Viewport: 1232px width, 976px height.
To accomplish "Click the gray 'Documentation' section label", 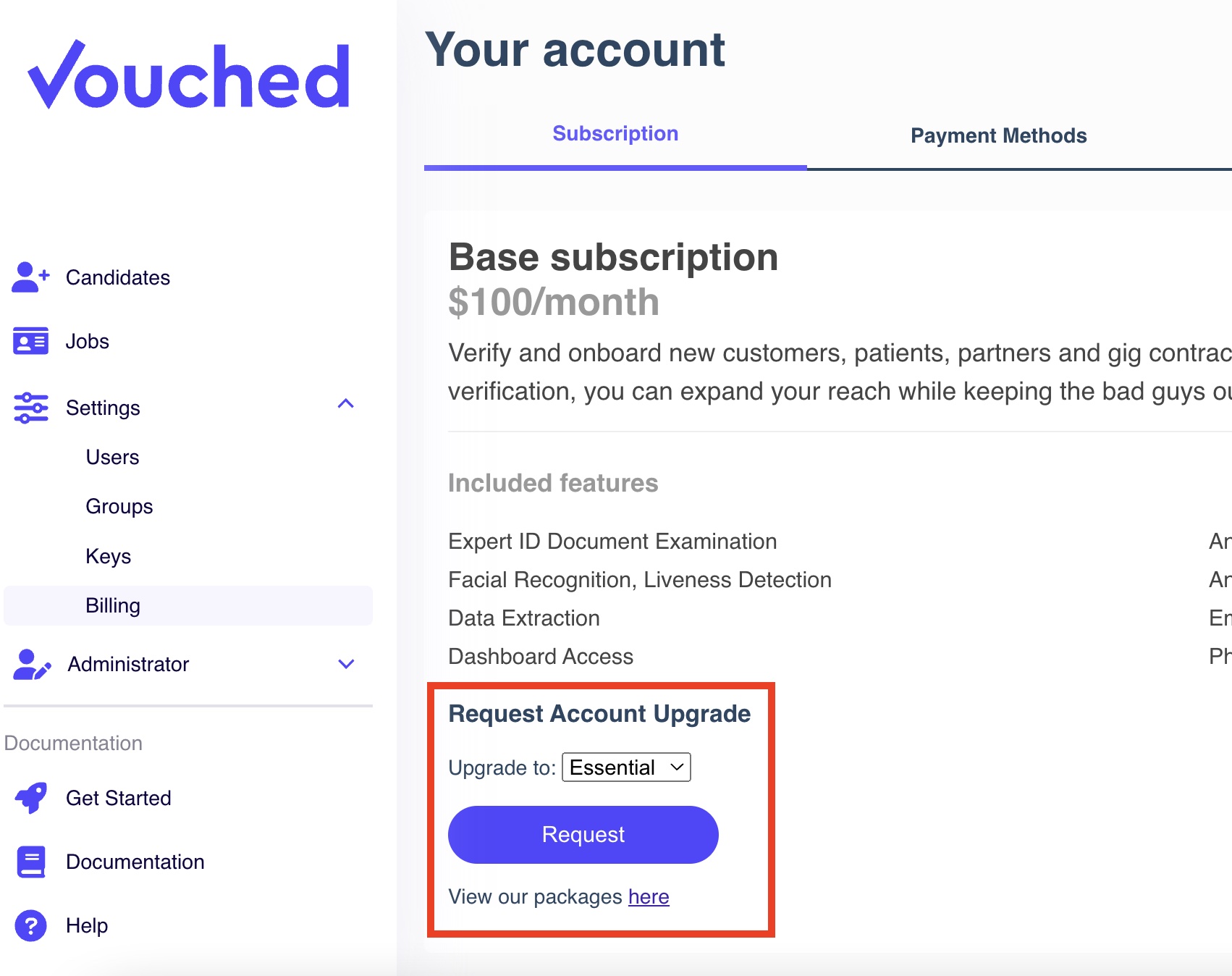I will [x=73, y=743].
